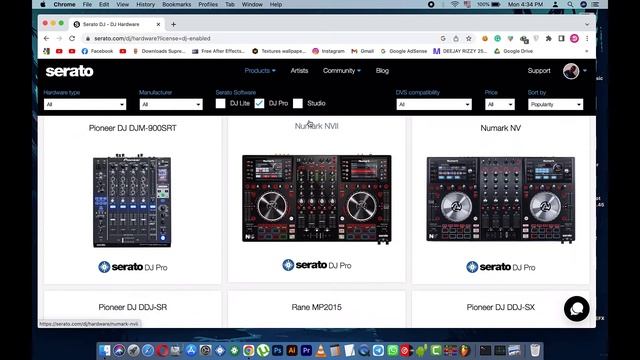Click the pink Chrome profile avatar
The width and height of the screenshot is (640, 360).
point(574,38)
